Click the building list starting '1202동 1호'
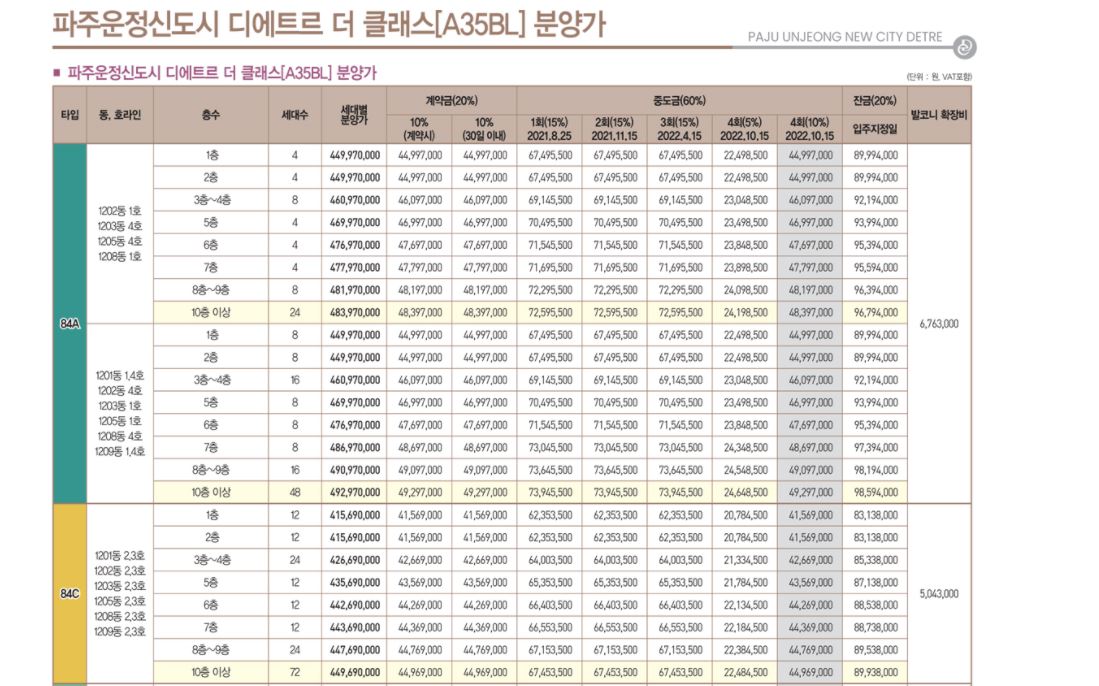The height and width of the screenshot is (686, 1099). (x=120, y=233)
